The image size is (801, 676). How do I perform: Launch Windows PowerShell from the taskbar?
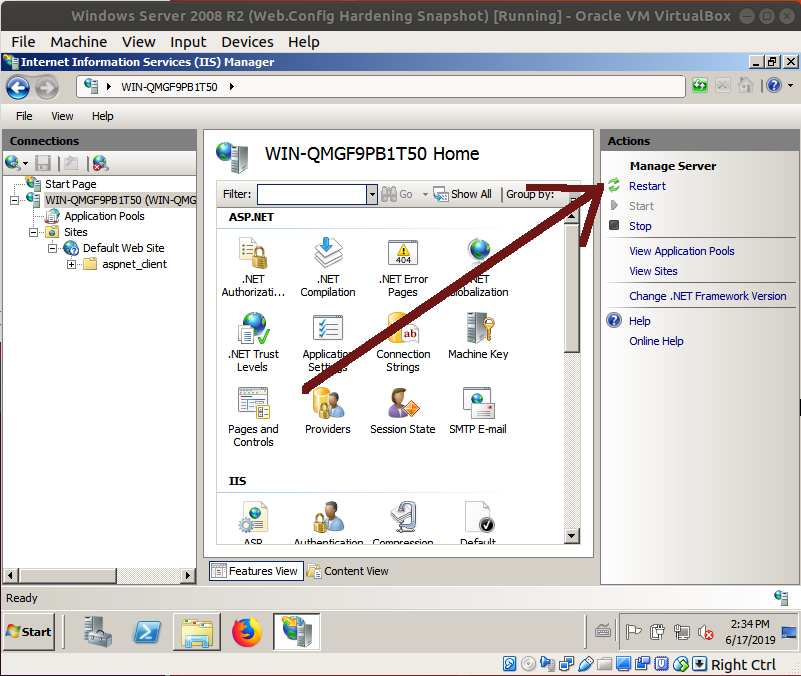click(x=147, y=632)
